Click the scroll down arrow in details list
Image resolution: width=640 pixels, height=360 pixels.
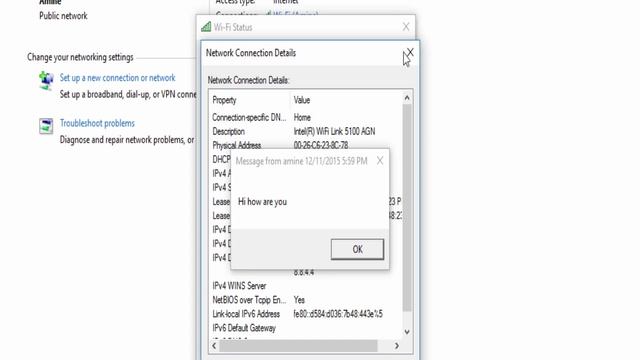coord(407,331)
